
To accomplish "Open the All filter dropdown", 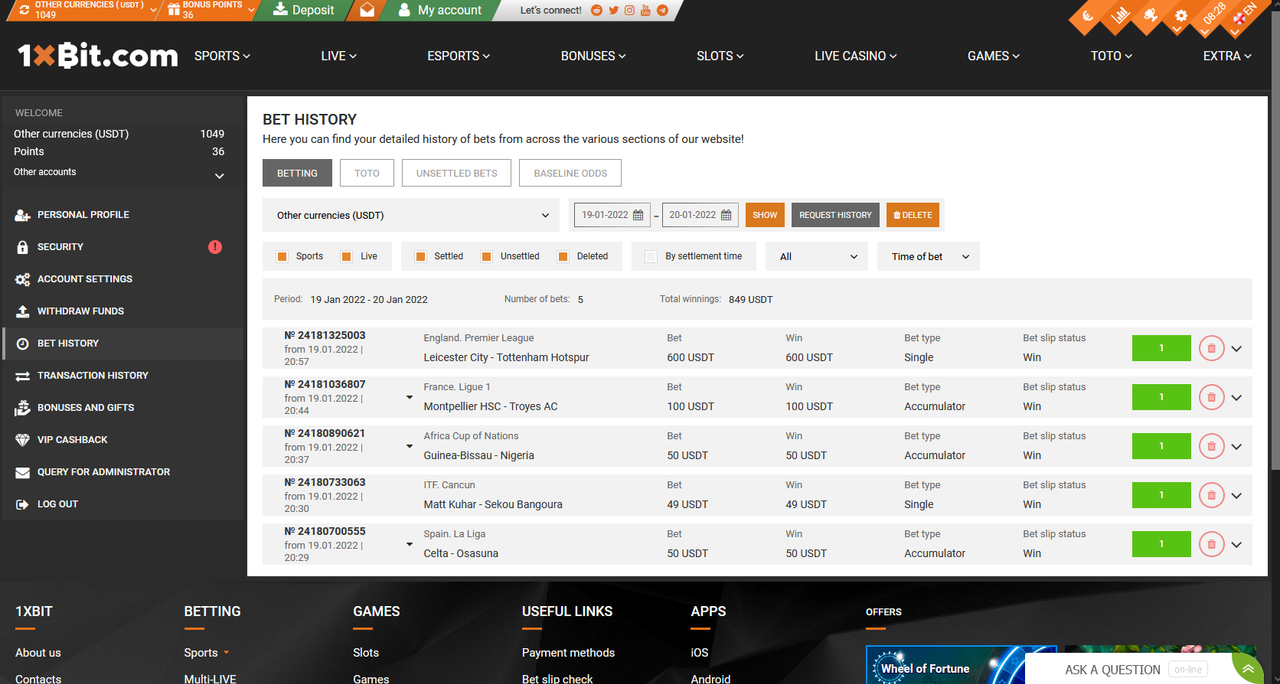I will [817, 257].
